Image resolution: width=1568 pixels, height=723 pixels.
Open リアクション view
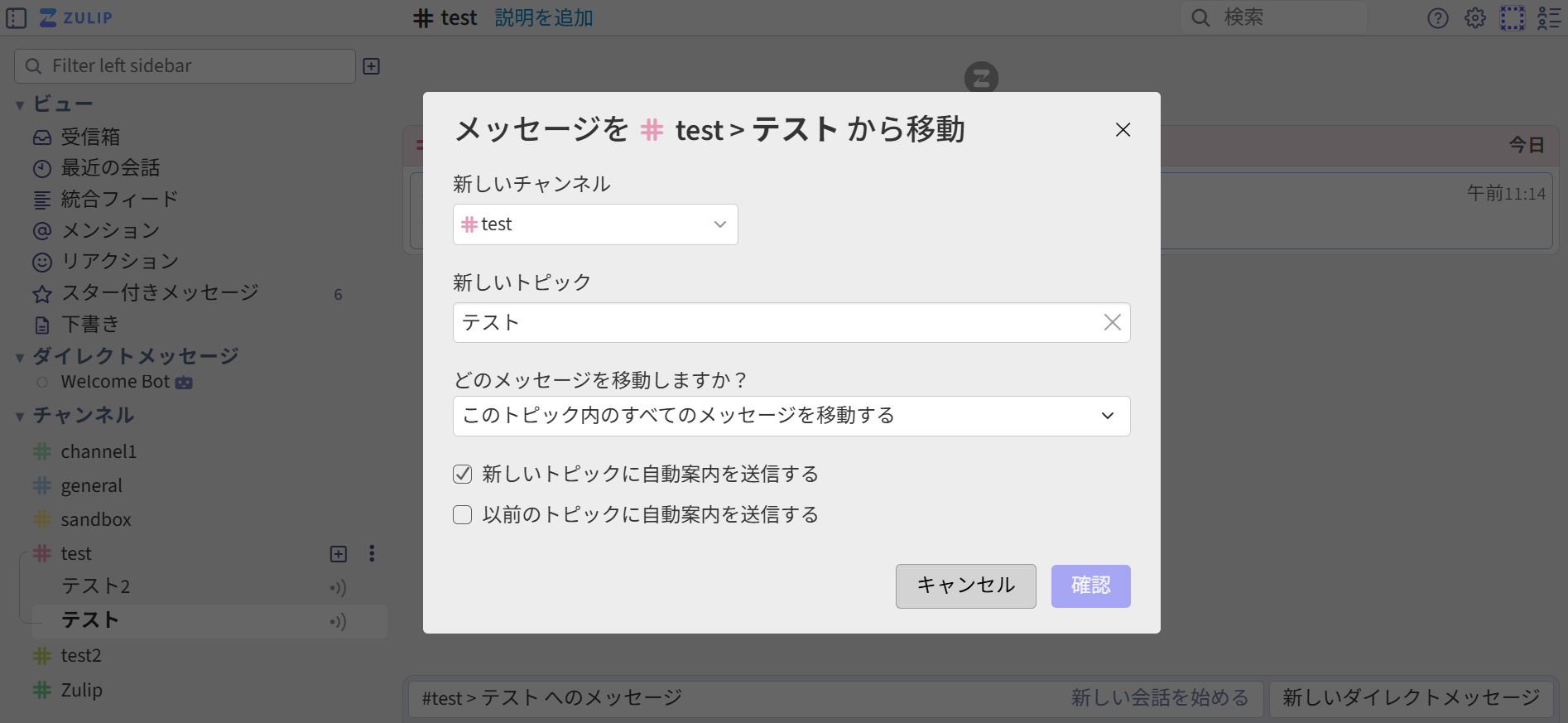point(120,262)
